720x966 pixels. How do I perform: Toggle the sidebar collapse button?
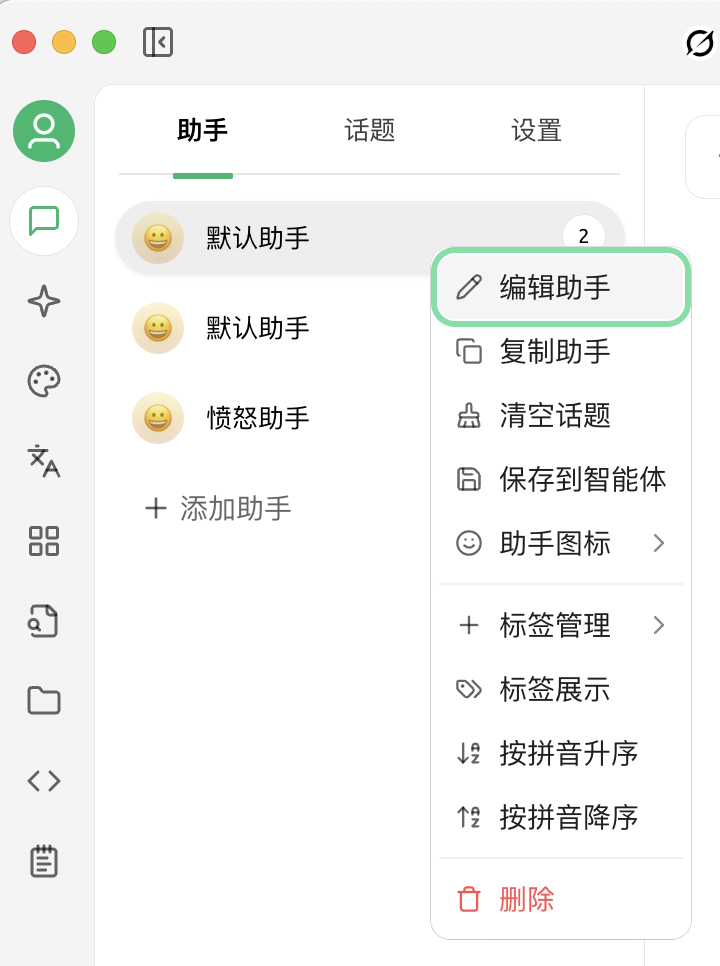(x=158, y=42)
